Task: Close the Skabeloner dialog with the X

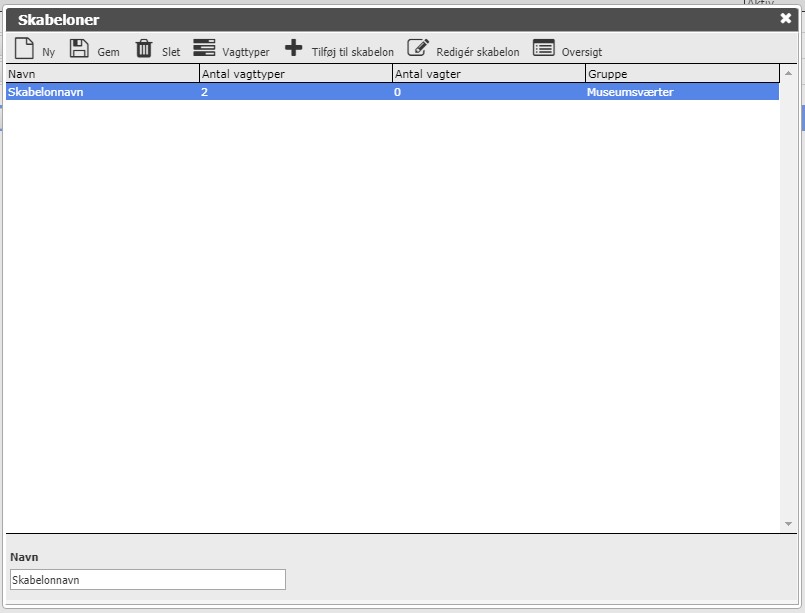Action: click(x=786, y=18)
